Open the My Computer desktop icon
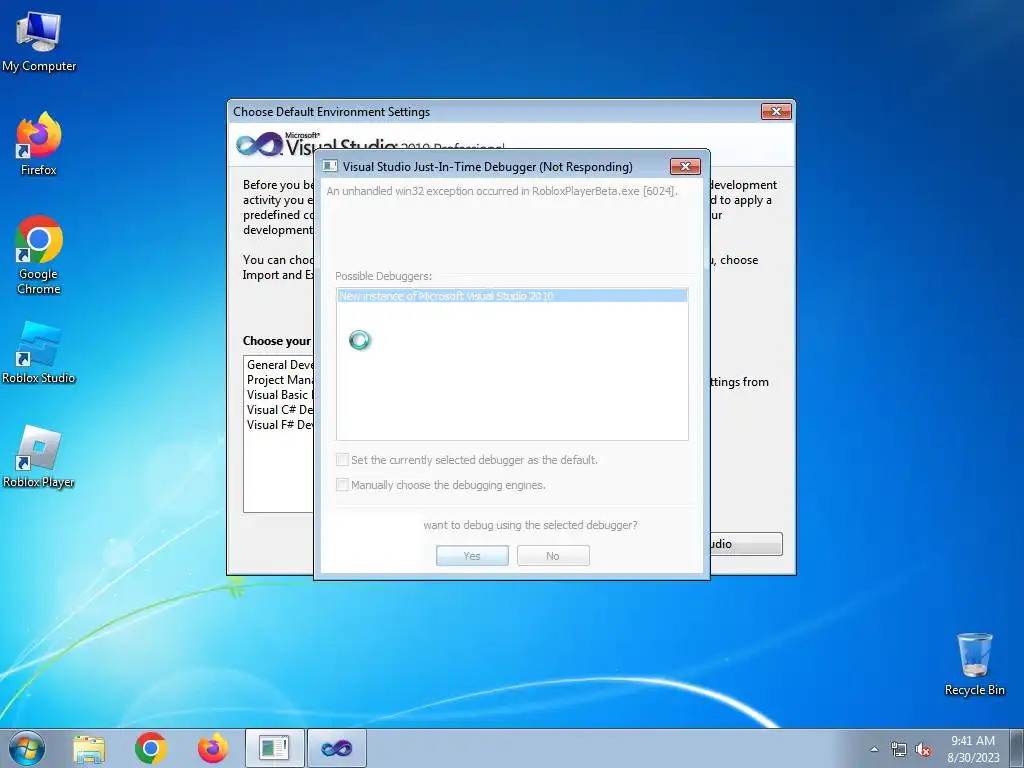This screenshot has height=768, width=1024. click(39, 42)
